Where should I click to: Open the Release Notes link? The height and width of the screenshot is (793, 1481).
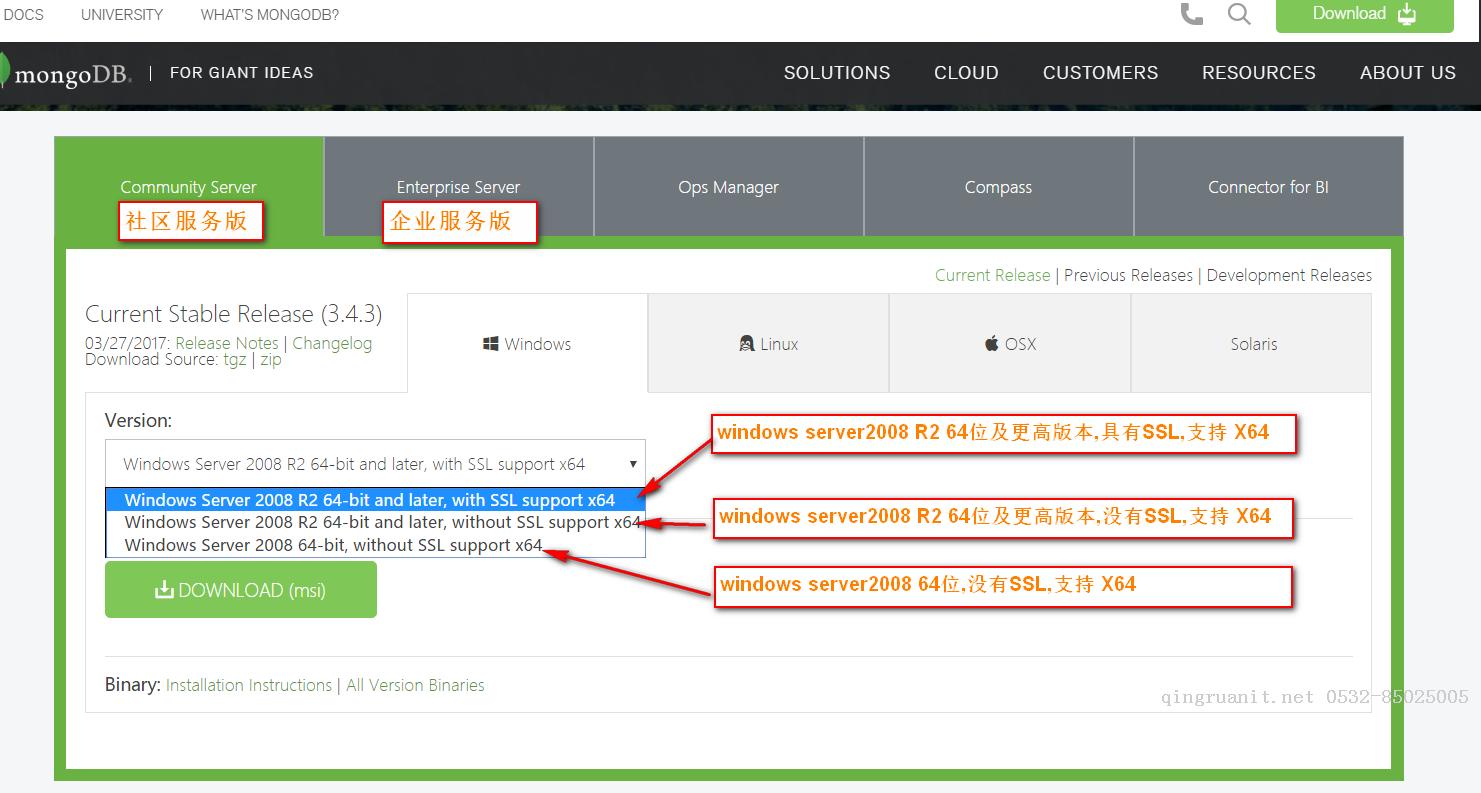point(227,343)
